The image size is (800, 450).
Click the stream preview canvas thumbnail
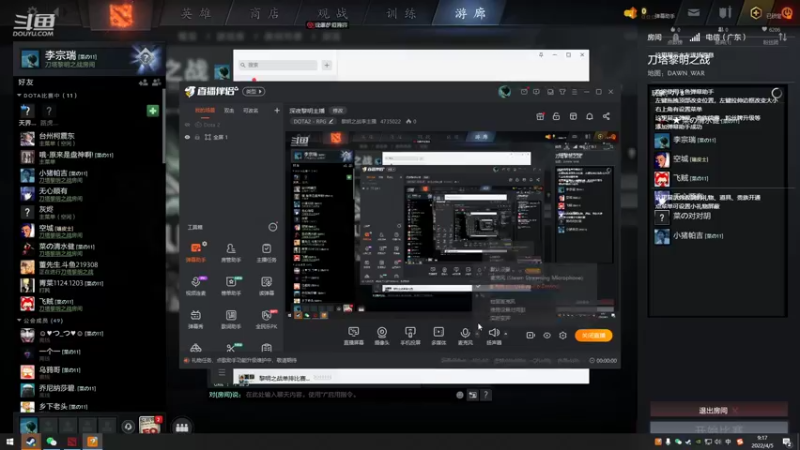(x=453, y=224)
